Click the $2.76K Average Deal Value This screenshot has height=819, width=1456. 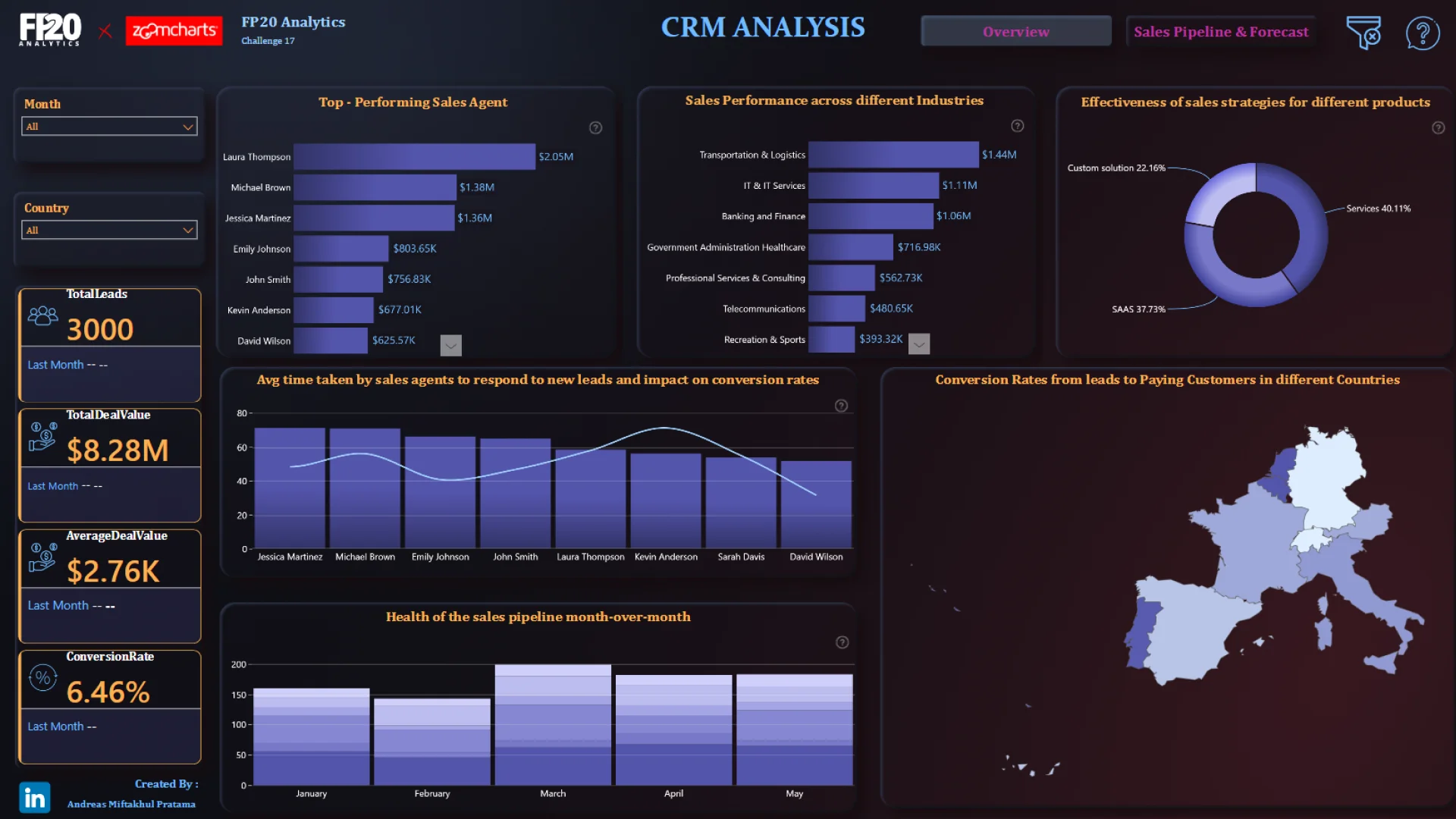tap(113, 571)
